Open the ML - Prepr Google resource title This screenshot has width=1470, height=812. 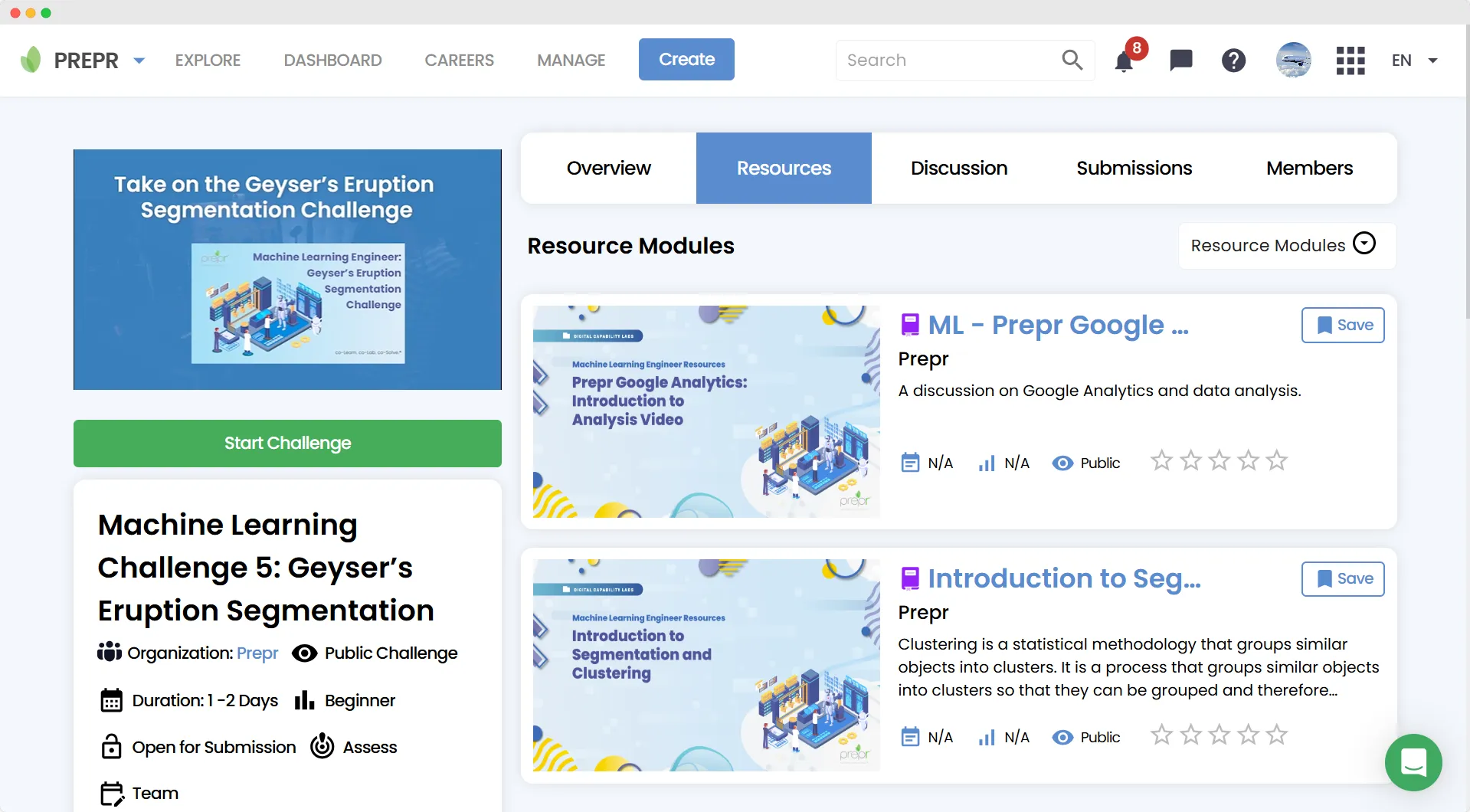click(x=1058, y=325)
